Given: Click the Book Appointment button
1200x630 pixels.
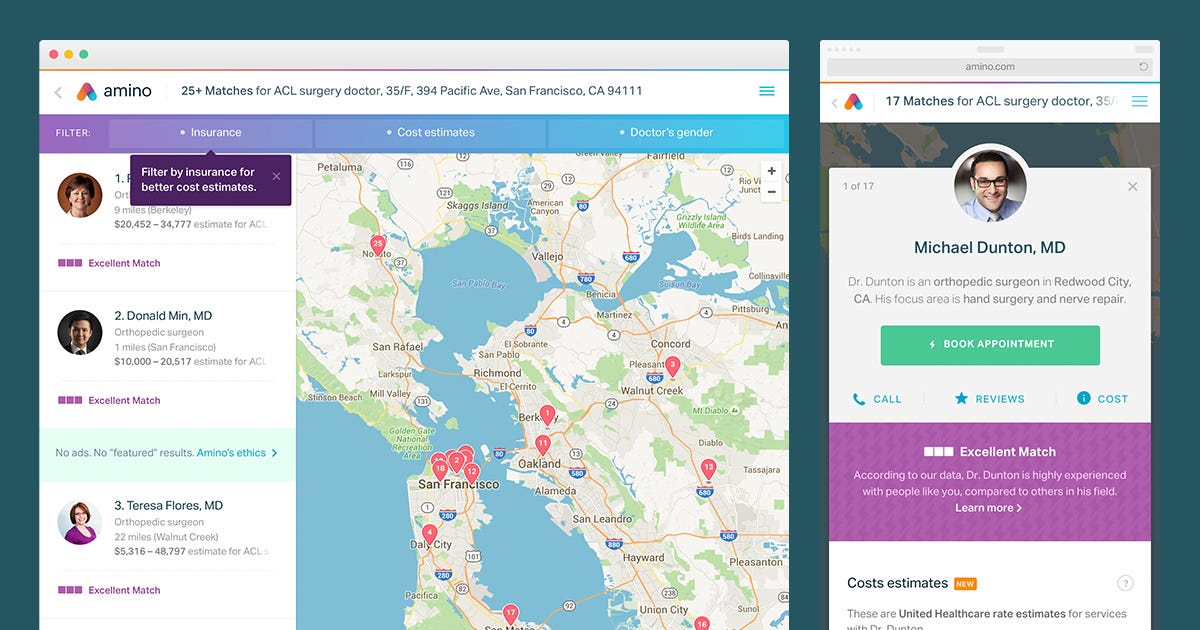Looking at the screenshot, I should (990, 345).
